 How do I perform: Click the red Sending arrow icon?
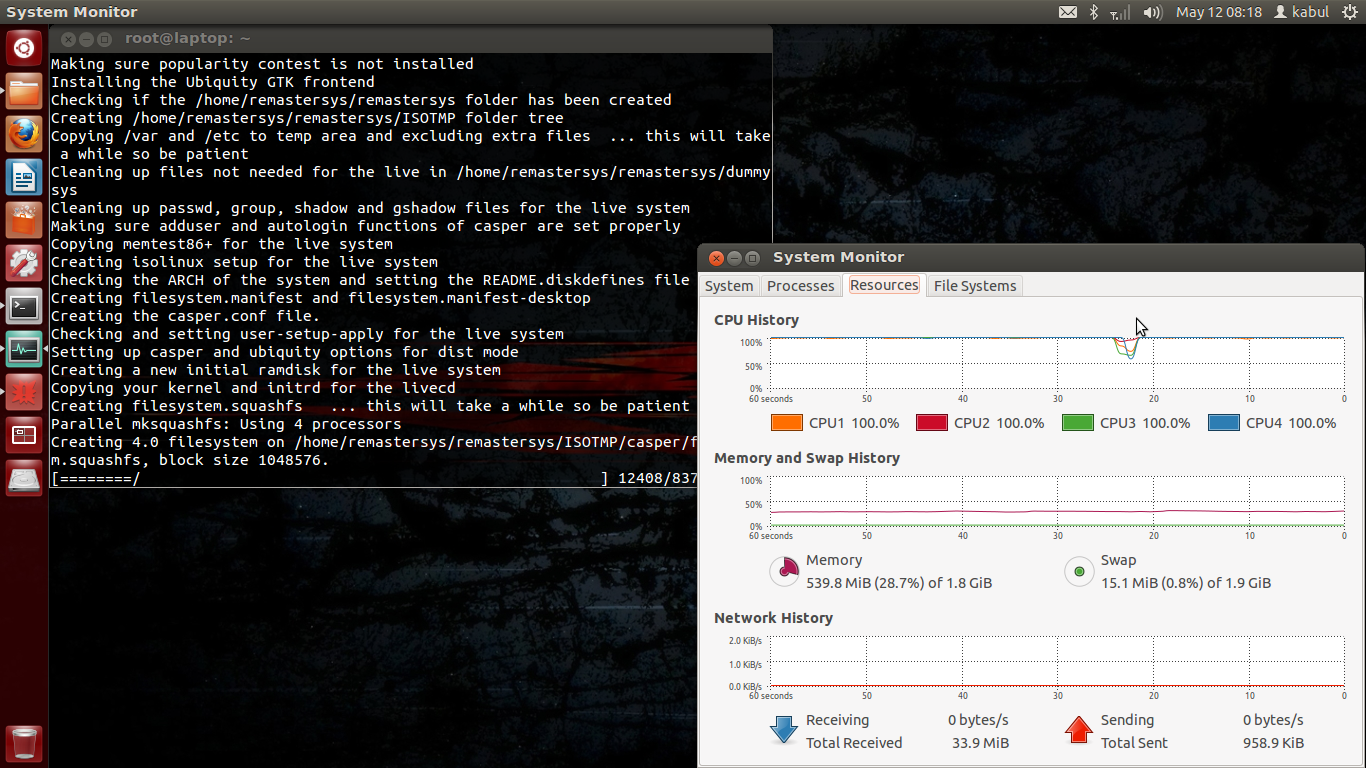coord(1079,730)
